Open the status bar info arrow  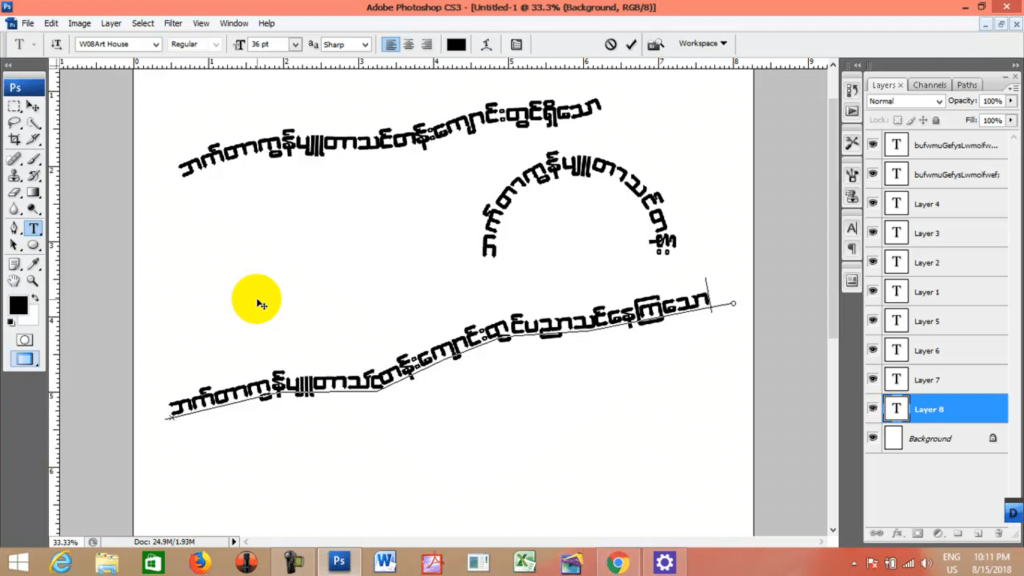click(x=234, y=541)
